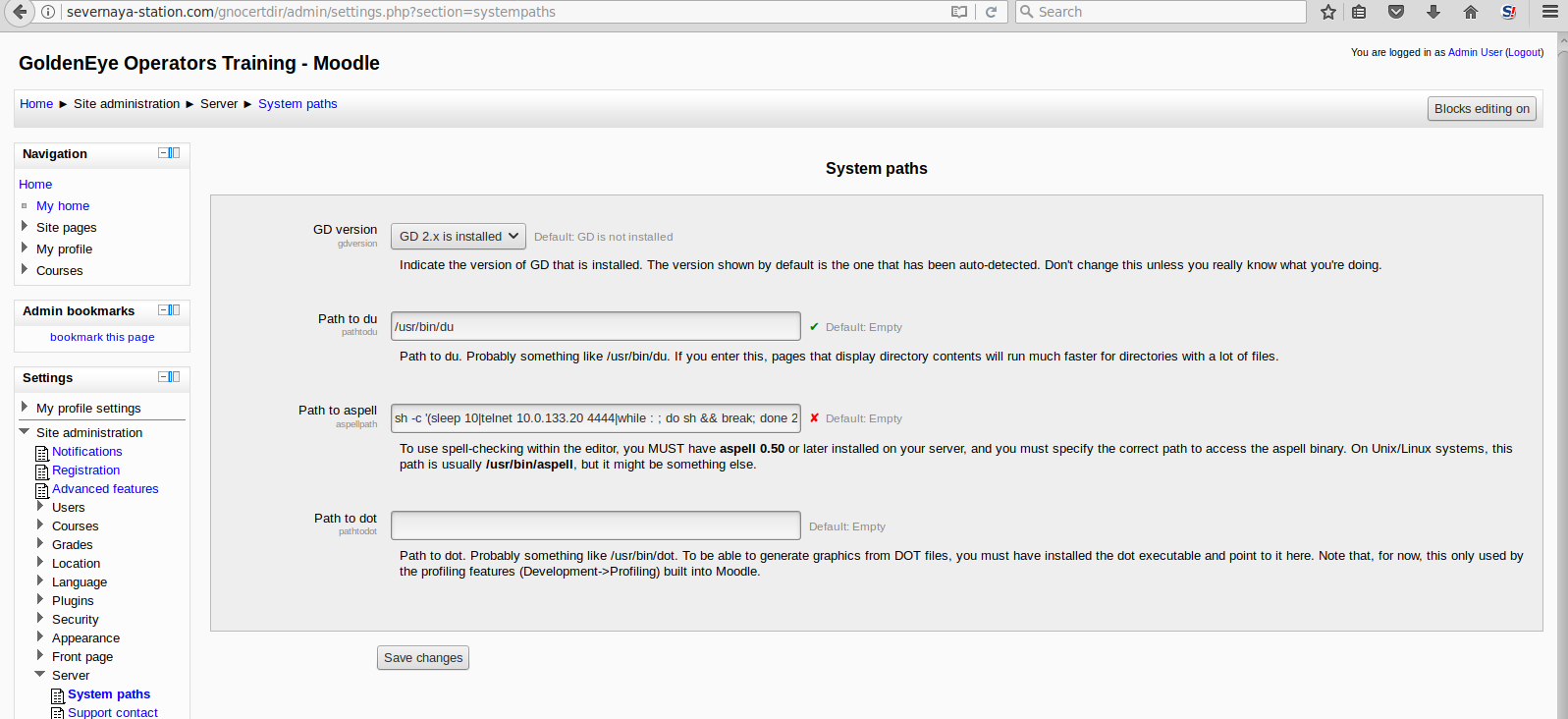Expand the Appearance settings node
Viewport: 1568px width, 719px height.
click(x=40, y=637)
